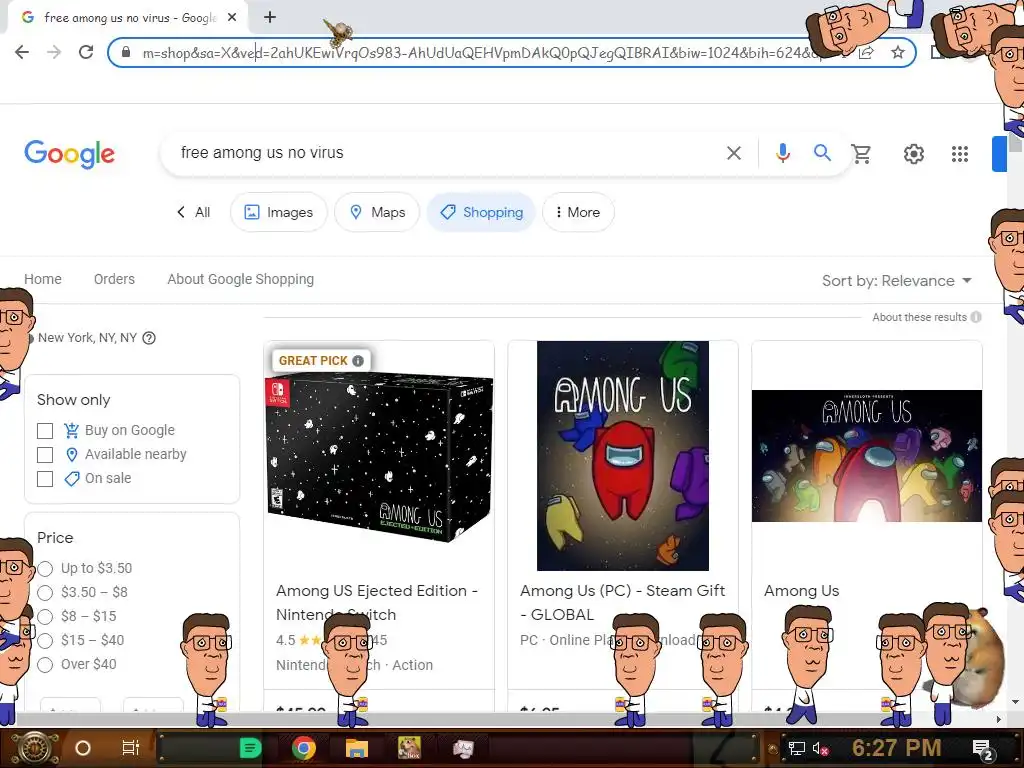This screenshot has height=768, width=1024.
Task: Open the More search options menu
Action: point(578,212)
